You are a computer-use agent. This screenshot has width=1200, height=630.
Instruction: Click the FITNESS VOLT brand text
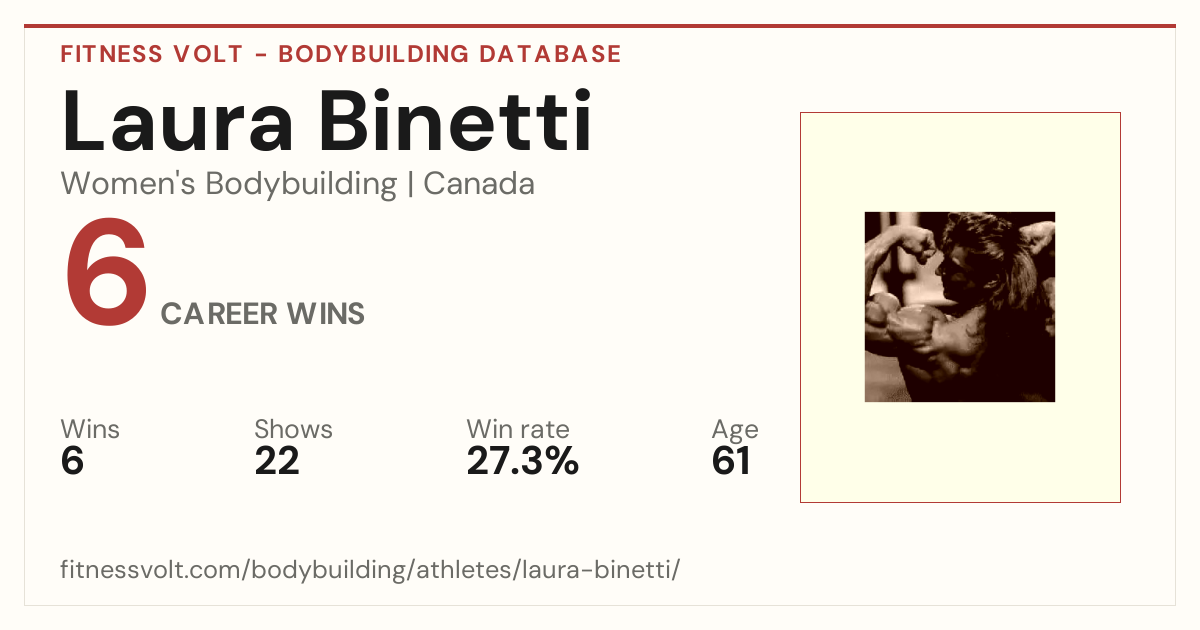151,54
